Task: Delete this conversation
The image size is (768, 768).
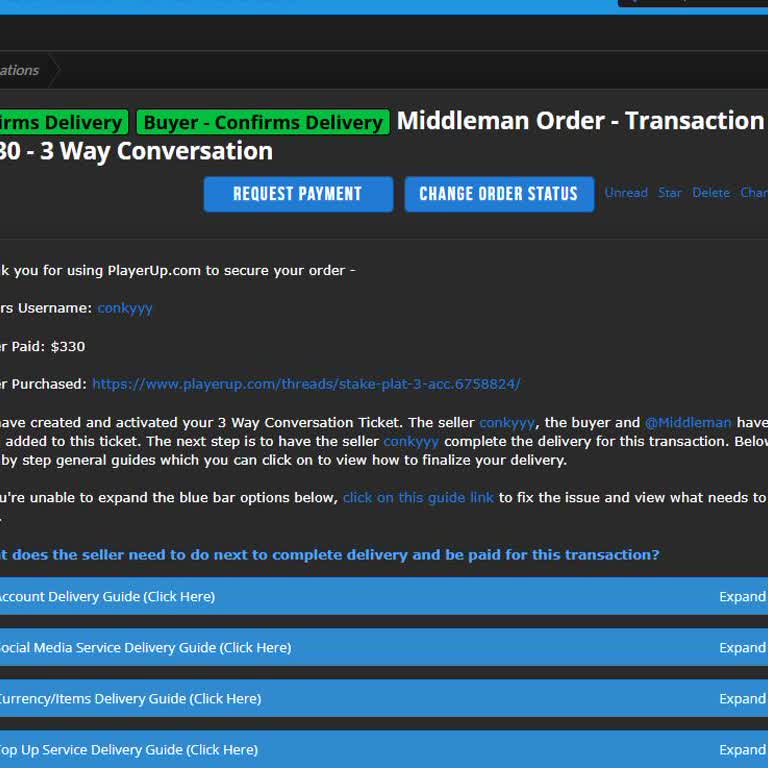Action: coord(711,192)
